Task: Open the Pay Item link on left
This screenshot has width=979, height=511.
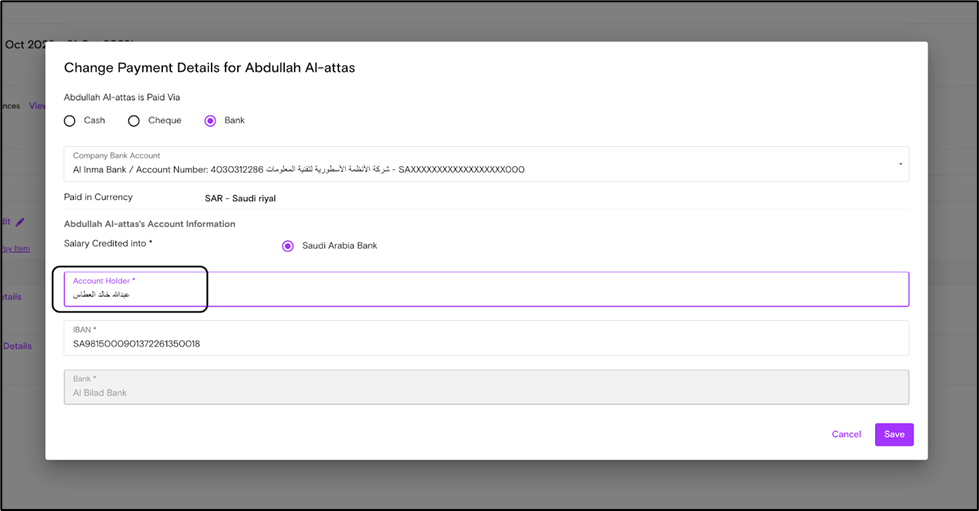Action: (15, 249)
